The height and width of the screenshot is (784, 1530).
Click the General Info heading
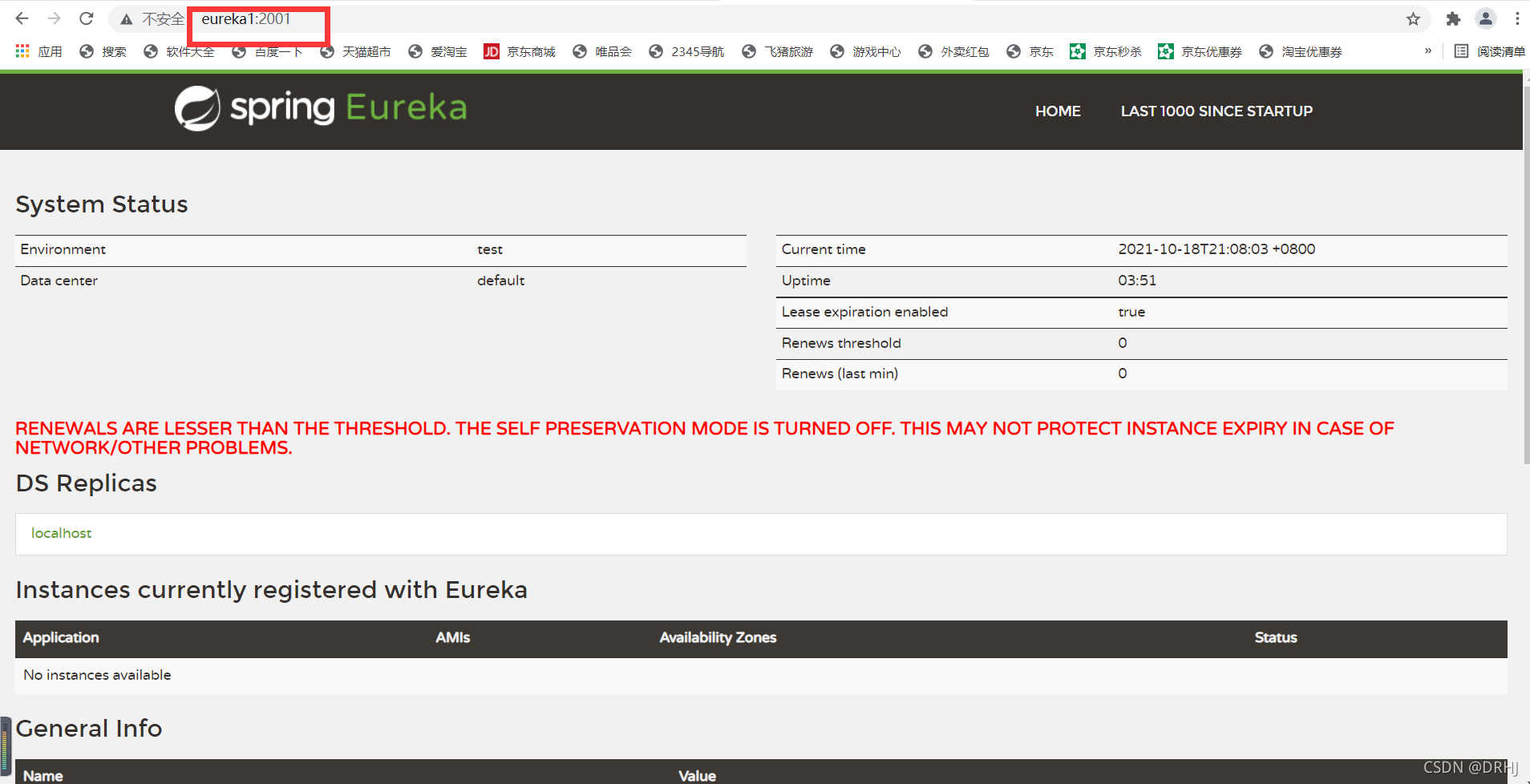(89, 729)
